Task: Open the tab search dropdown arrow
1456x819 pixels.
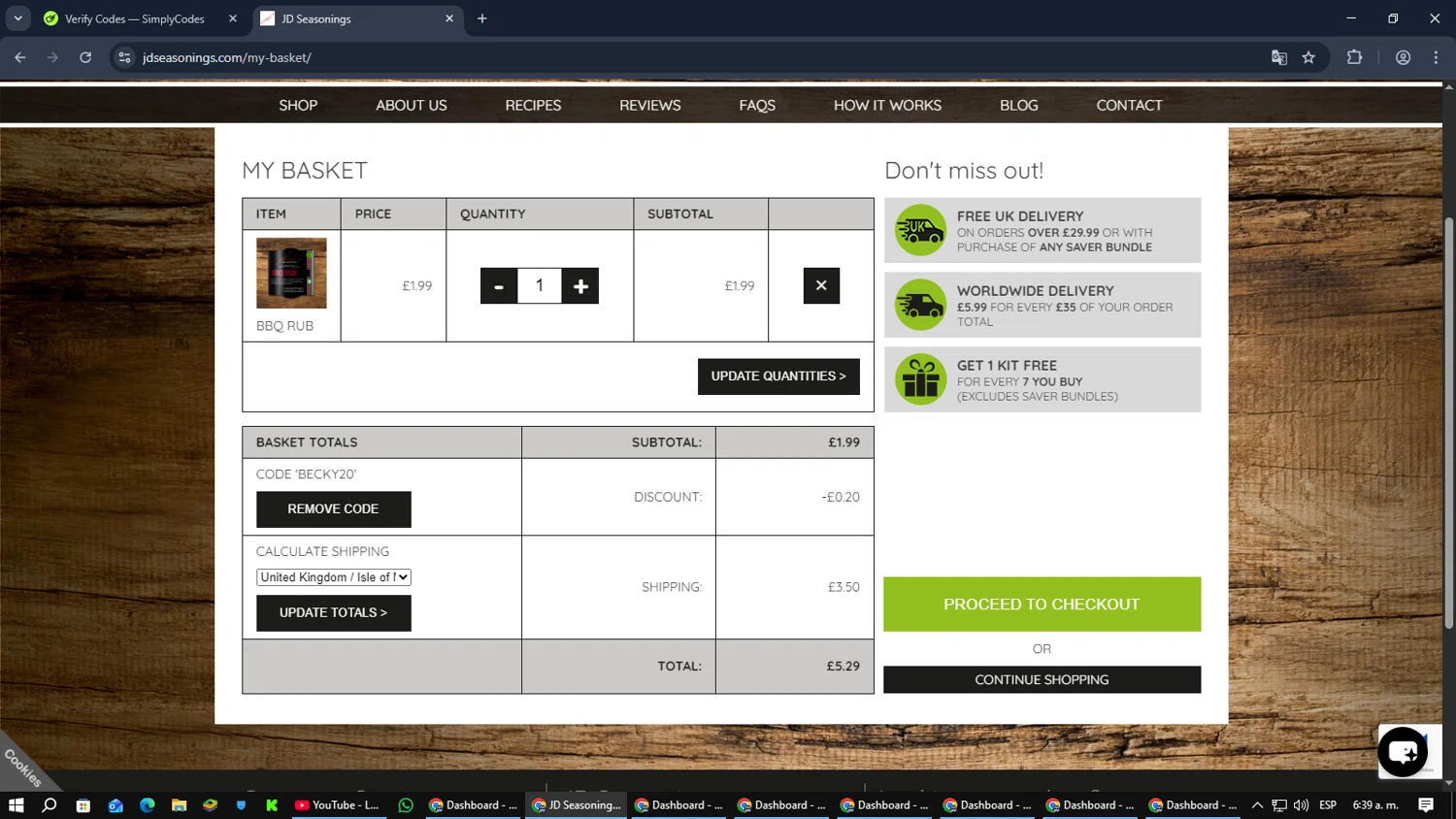Action: 17,18
